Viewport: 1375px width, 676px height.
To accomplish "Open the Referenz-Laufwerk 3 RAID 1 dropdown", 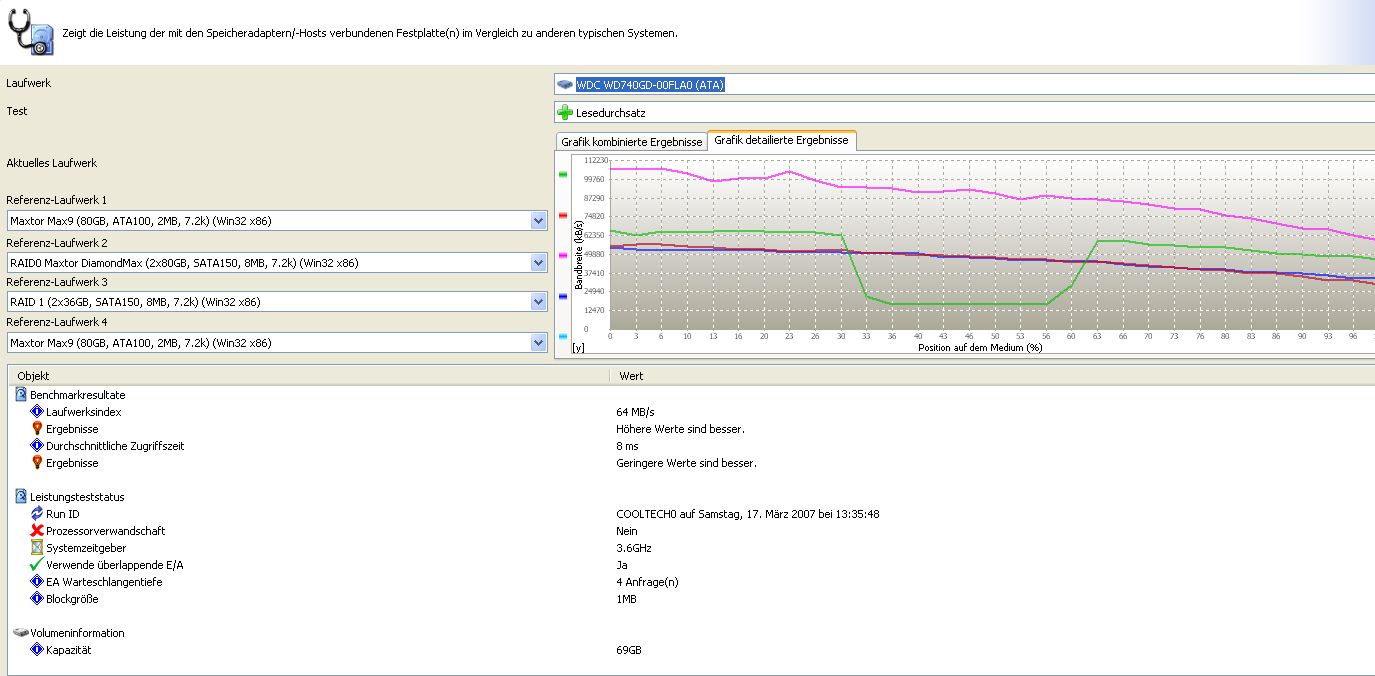I will click(x=539, y=302).
